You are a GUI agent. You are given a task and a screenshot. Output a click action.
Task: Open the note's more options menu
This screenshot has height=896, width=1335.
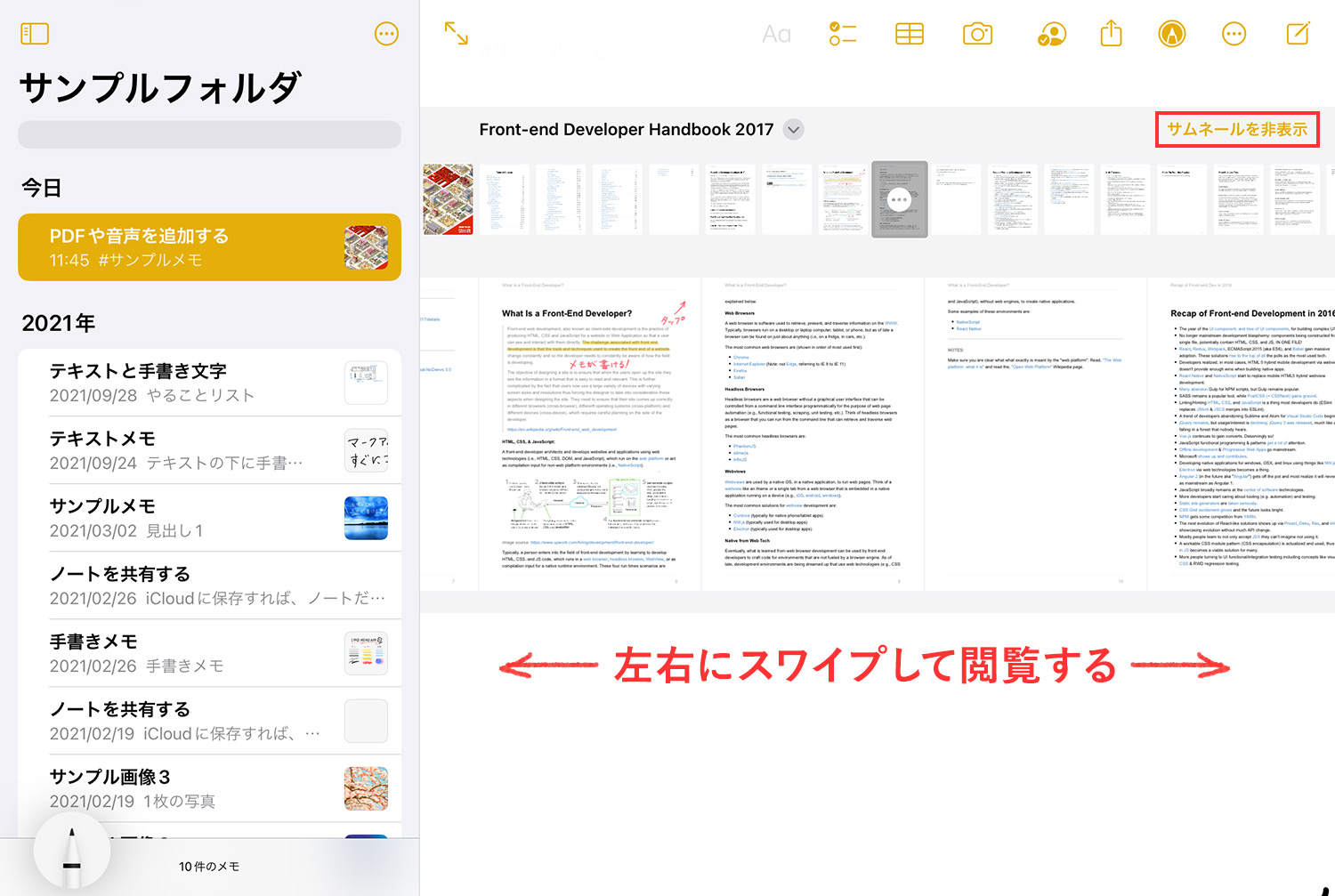pyautogui.click(x=1234, y=34)
